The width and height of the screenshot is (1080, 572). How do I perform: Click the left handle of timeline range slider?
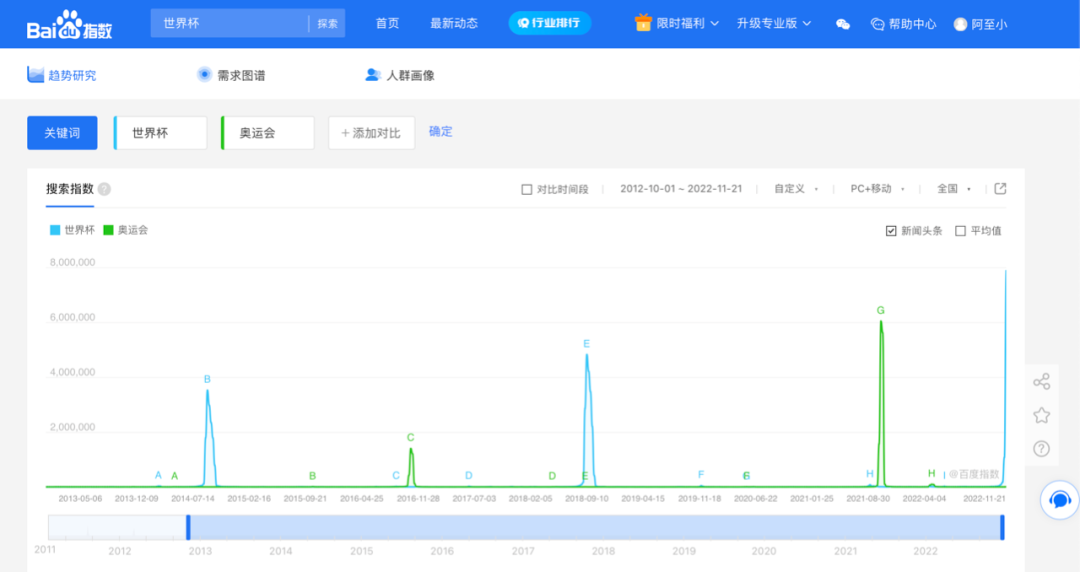click(x=188, y=527)
